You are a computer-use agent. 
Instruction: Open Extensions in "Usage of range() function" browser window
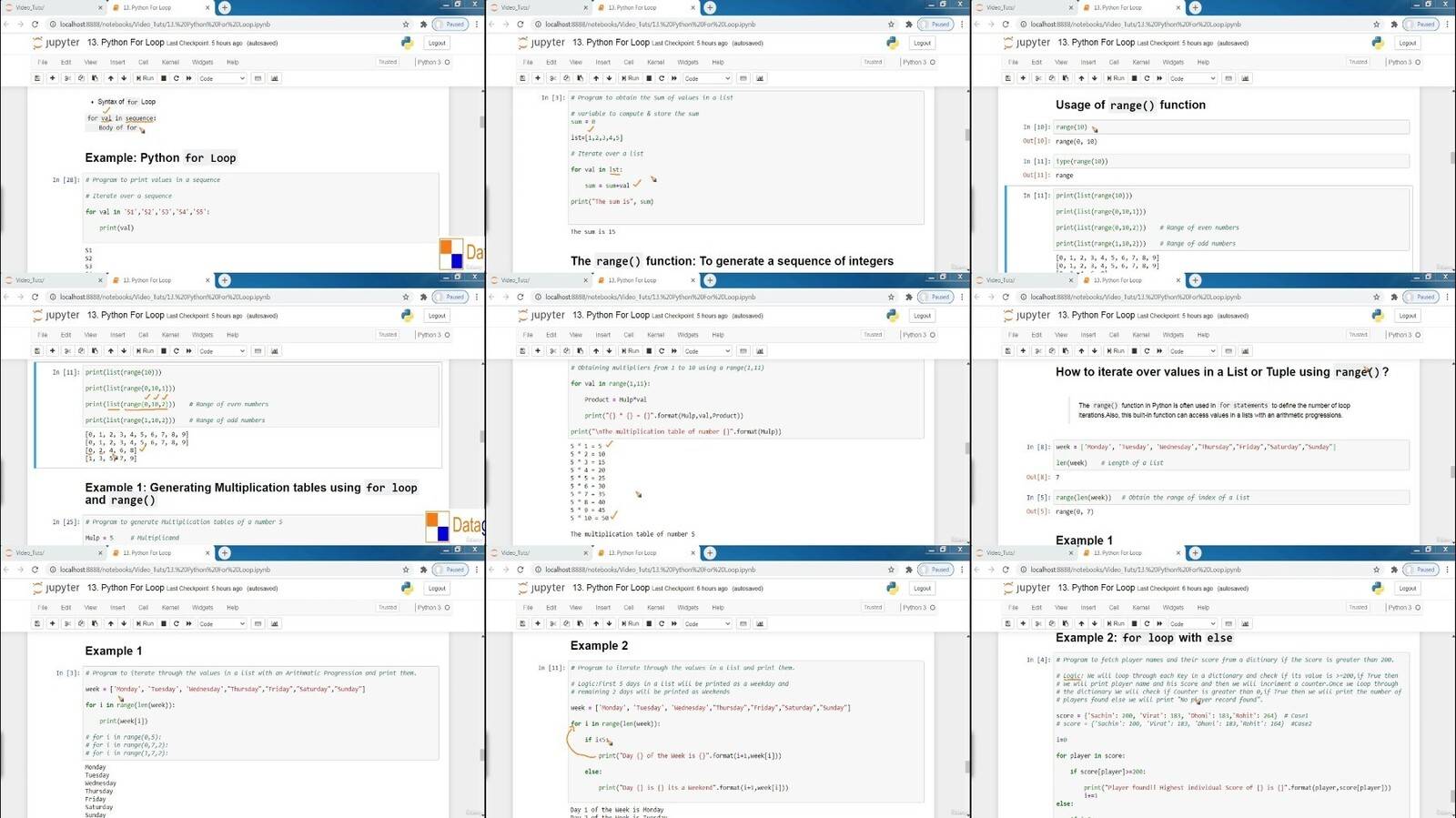coord(1394,25)
